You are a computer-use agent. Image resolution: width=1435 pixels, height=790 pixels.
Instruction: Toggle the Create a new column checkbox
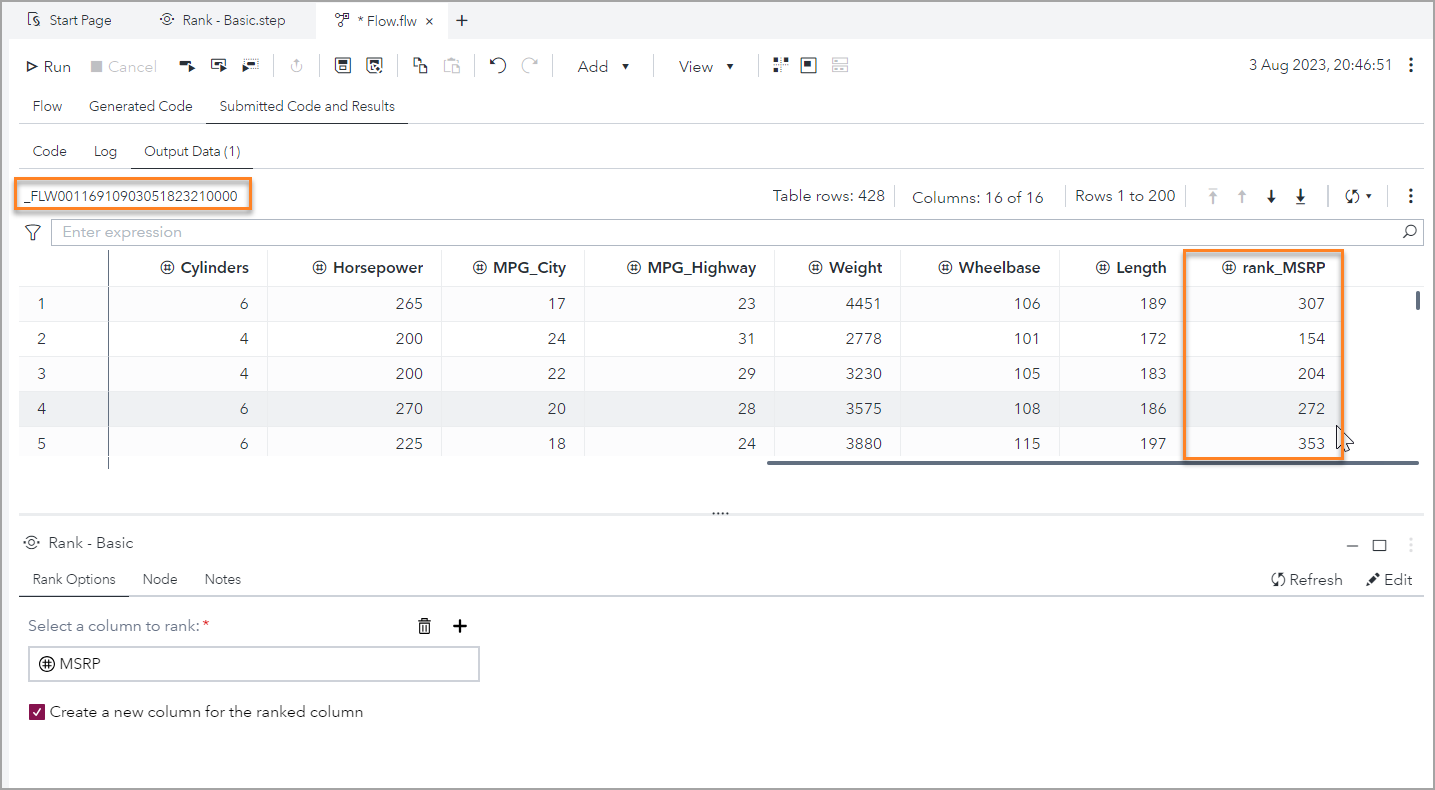coord(37,711)
